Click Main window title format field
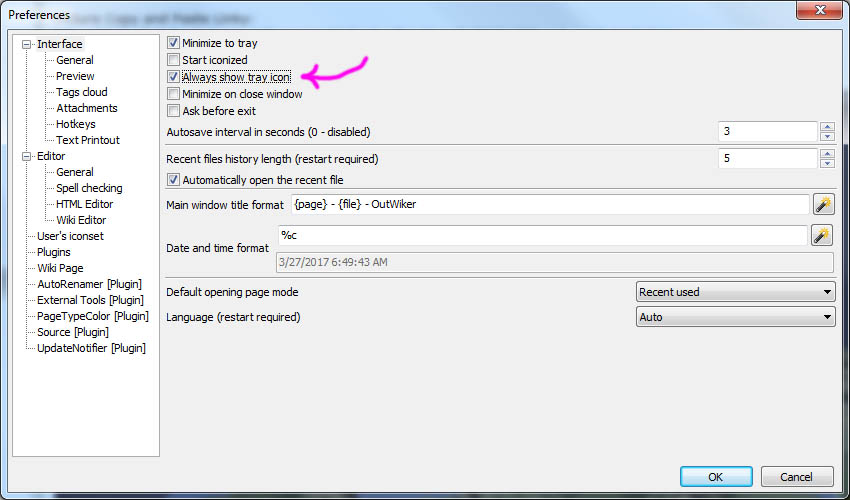Viewport: 850px width, 500px height. [550, 204]
